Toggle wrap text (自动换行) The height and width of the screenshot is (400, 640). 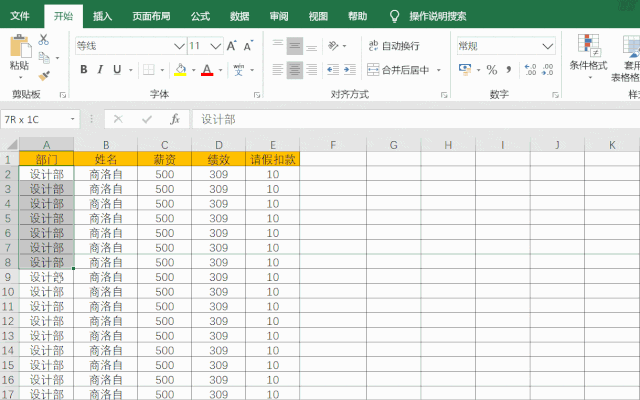[394, 46]
